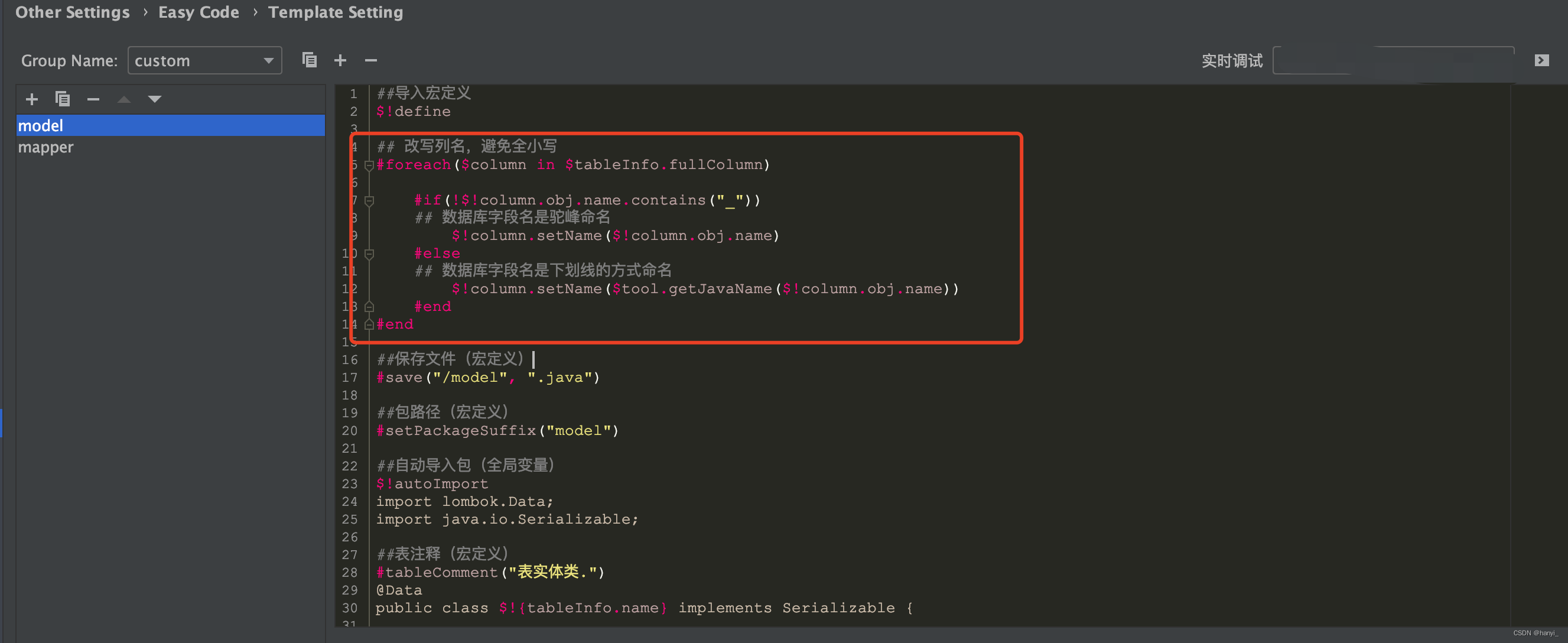
Task: Click the Template Setting breadcrumb
Action: tap(336, 12)
